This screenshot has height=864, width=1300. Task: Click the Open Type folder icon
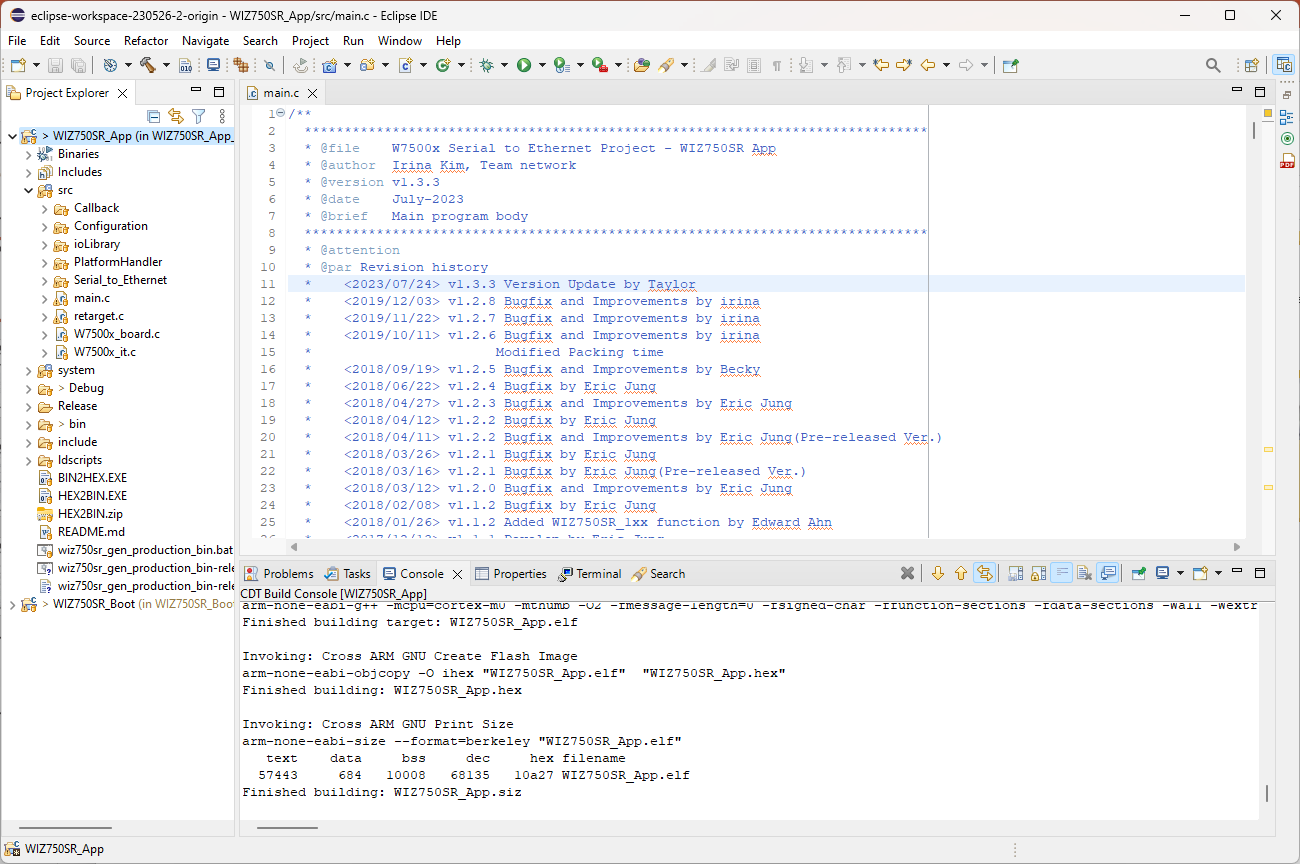(x=641, y=65)
